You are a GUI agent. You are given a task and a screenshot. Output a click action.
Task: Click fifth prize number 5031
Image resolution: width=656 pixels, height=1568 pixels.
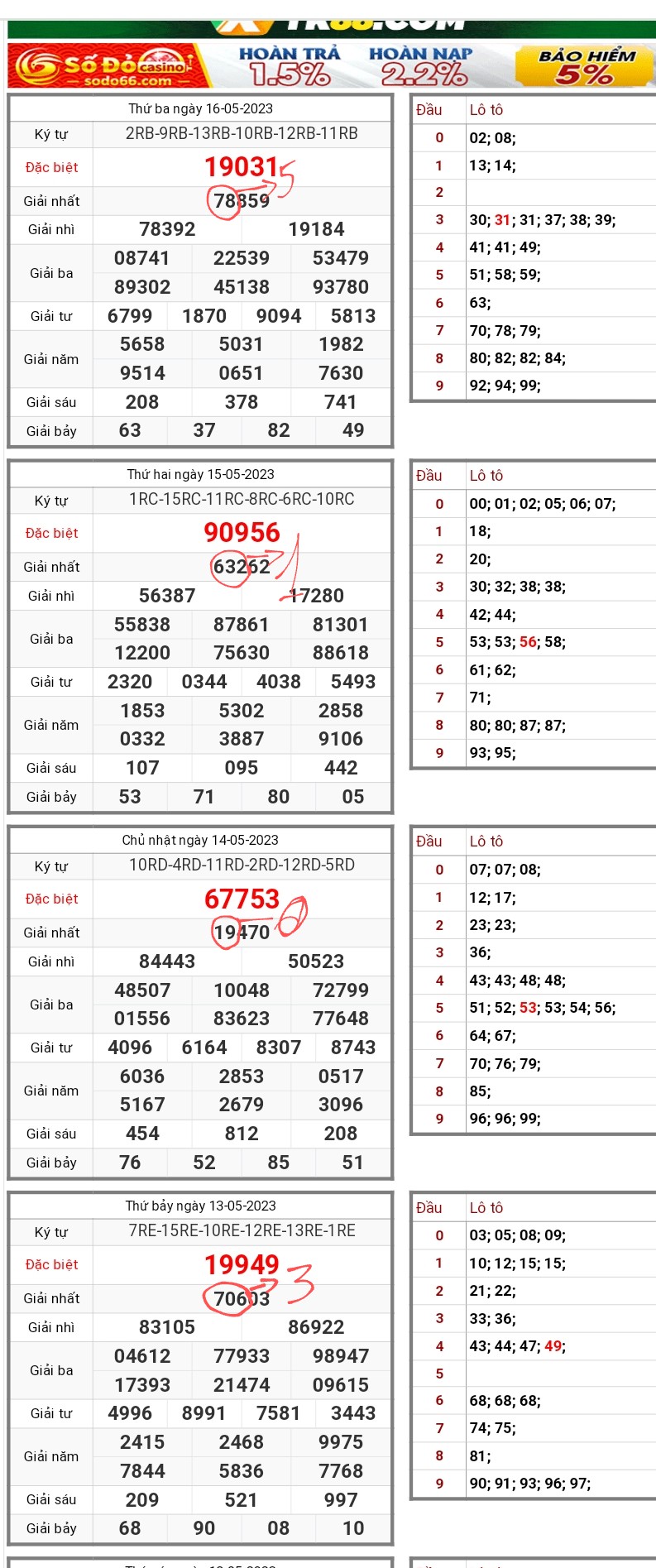[242, 344]
